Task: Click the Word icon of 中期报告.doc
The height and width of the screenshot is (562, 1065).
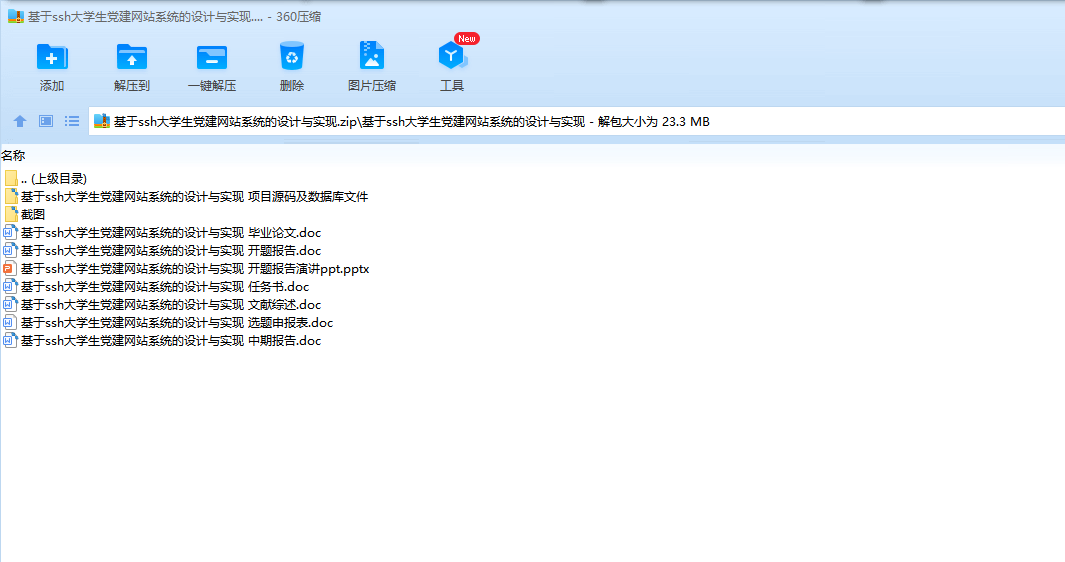Action: (x=10, y=340)
